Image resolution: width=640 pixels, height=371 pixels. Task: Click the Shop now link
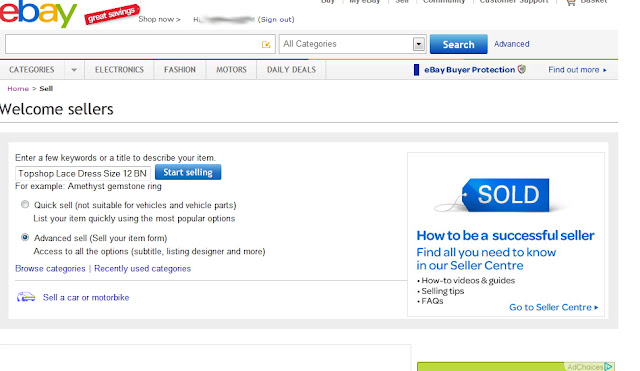(x=159, y=19)
